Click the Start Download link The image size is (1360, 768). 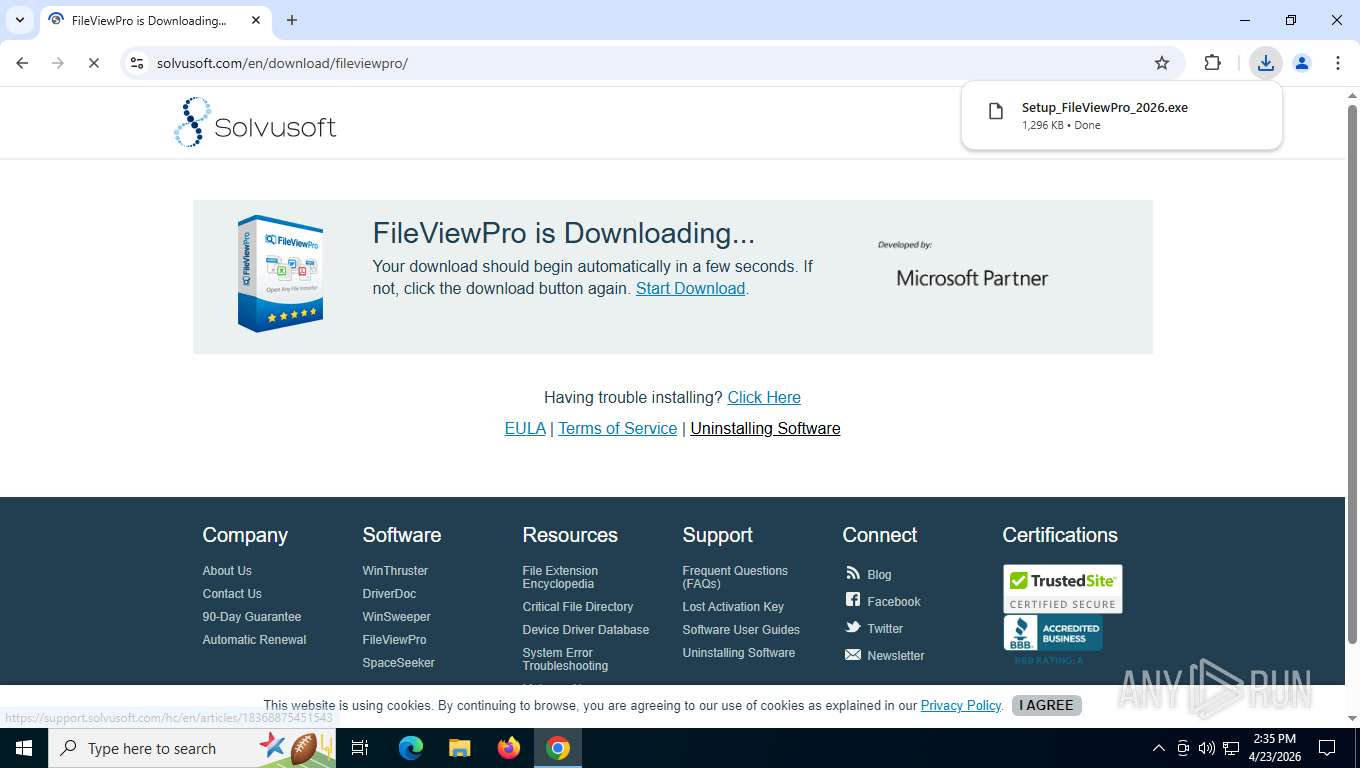(690, 288)
